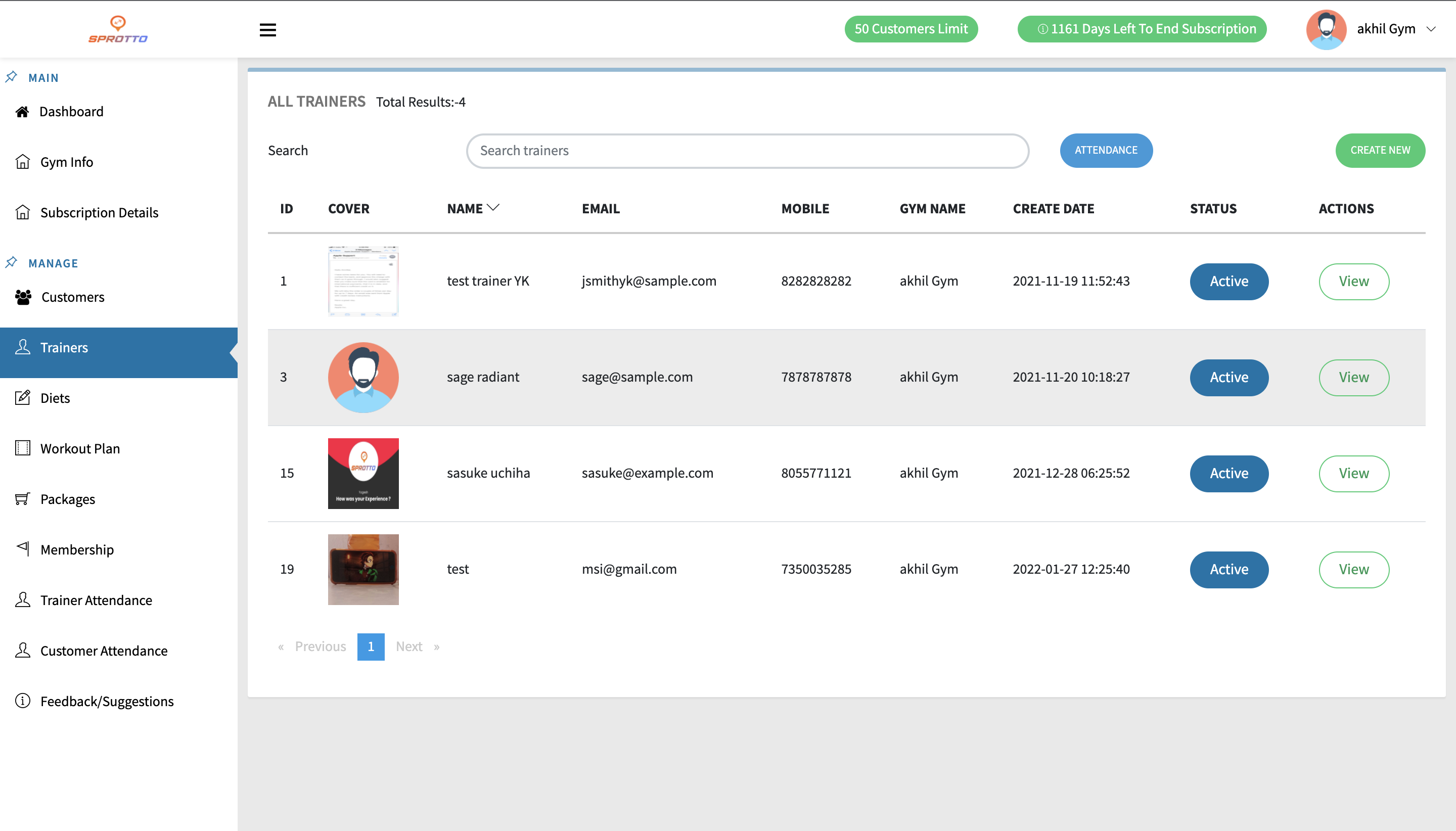The height and width of the screenshot is (831, 1456).
Task: Go to pagination page 1
Action: (x=371, y=647)
